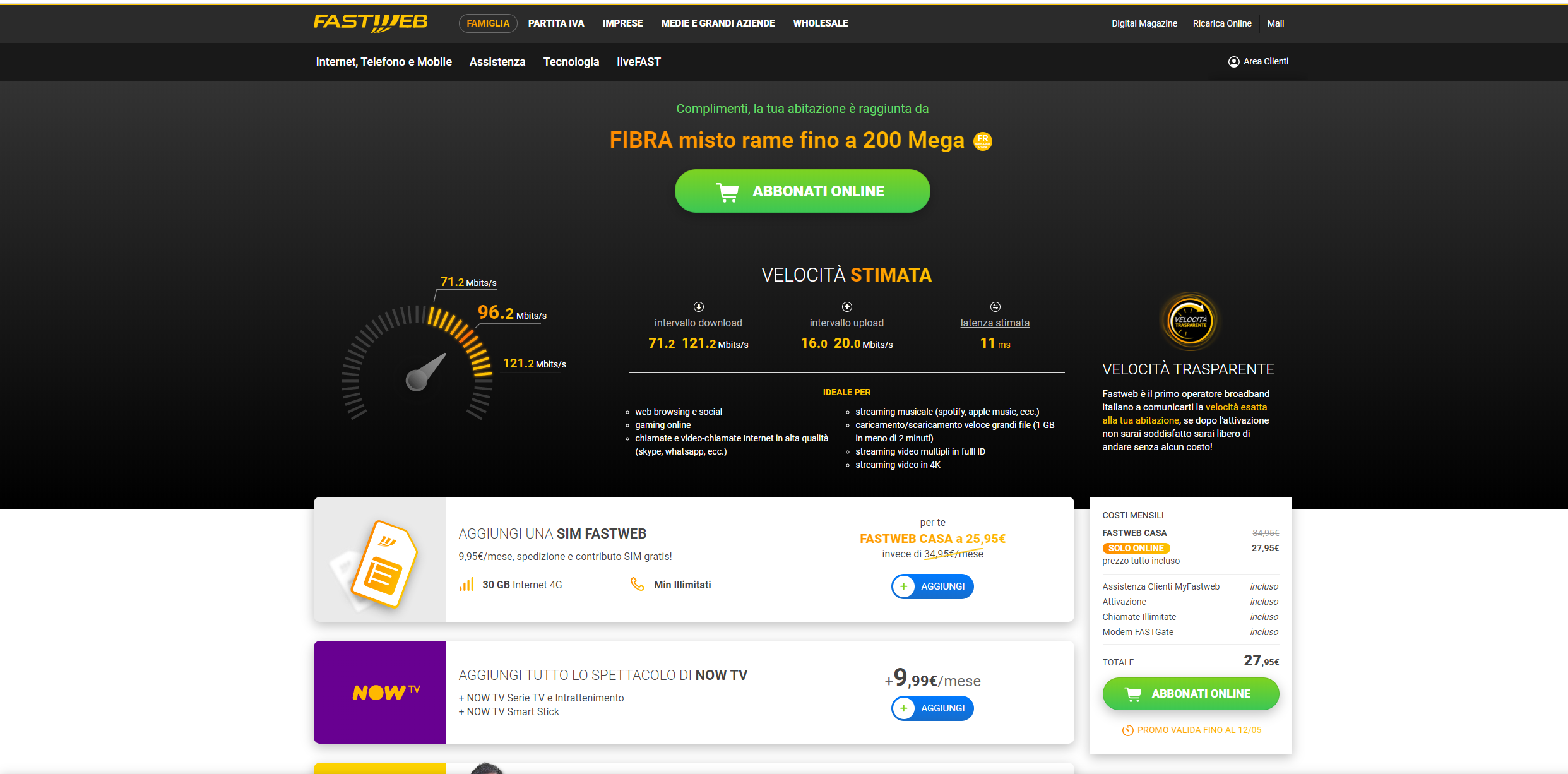Open the Internet, Telefono e Mobile menu
The width and height of the screenshot is (1568, 774).
pos(384,62)
